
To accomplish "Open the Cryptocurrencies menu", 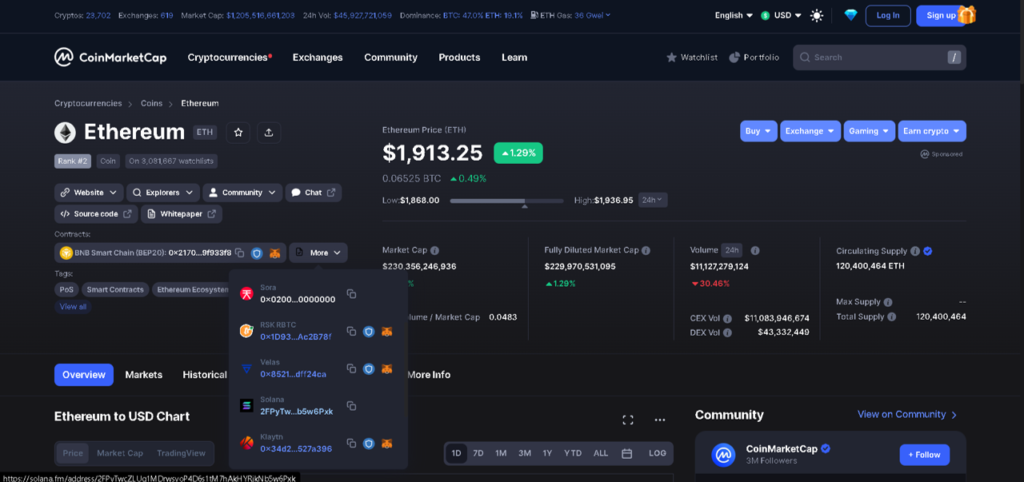I will (229, 57).
